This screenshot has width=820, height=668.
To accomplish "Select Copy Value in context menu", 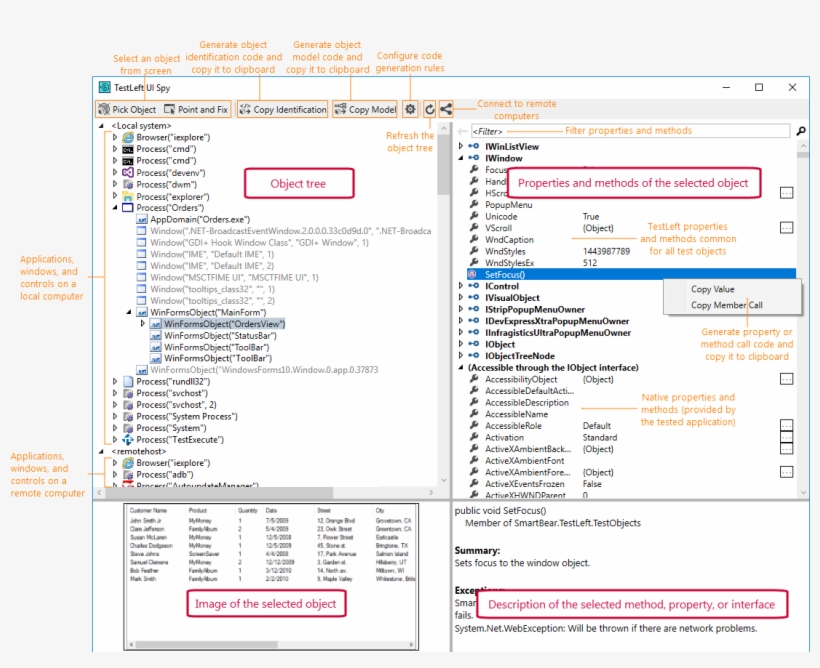I will pos(712,289).
